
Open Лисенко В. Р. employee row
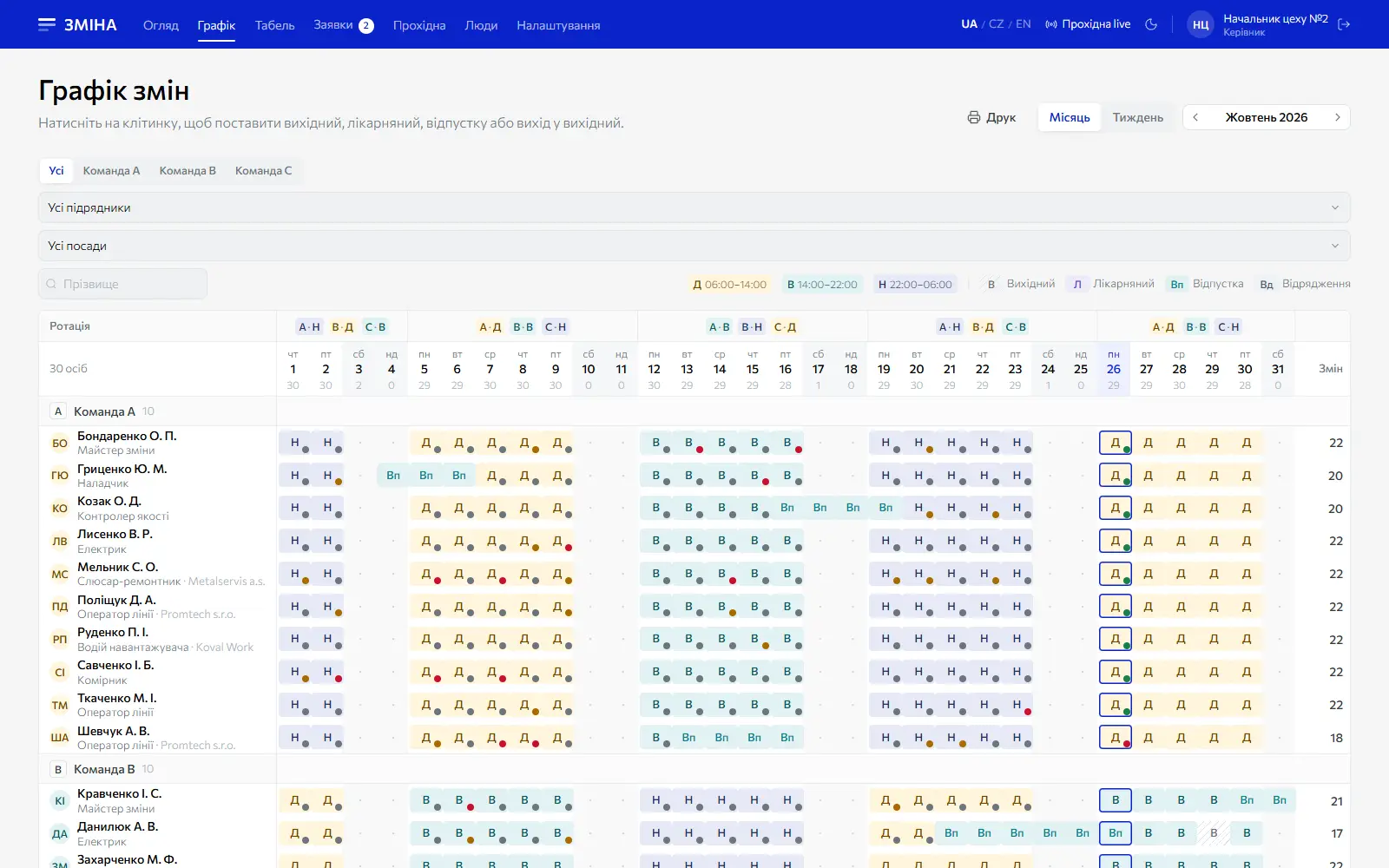157,541
